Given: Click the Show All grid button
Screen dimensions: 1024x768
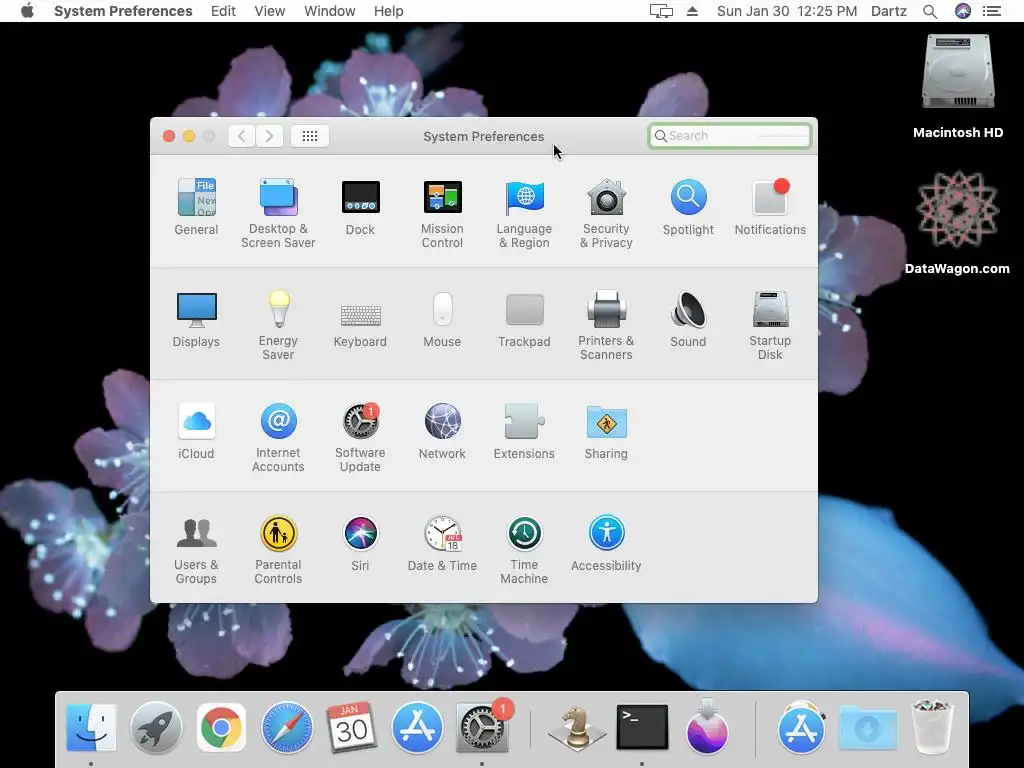Looking at the screenshot, I should point(310,136).
